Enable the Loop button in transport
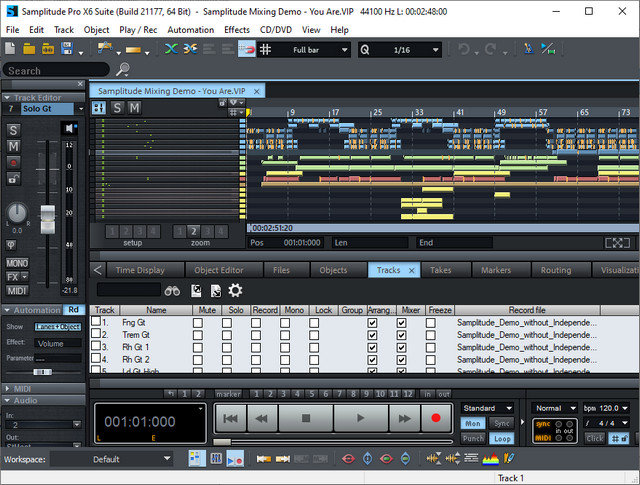This screenshot has height=485, width=640. 502,438
